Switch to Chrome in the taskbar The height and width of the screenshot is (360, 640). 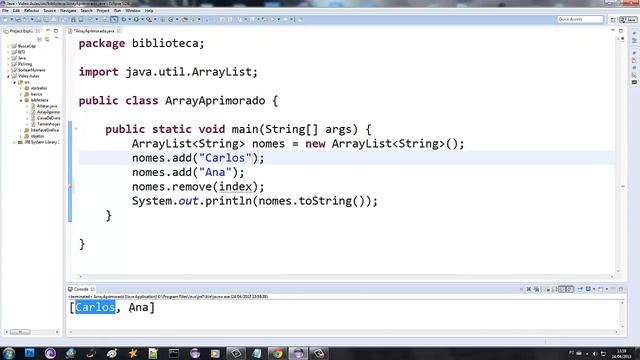pyautogui.click(x=277, y=353)
